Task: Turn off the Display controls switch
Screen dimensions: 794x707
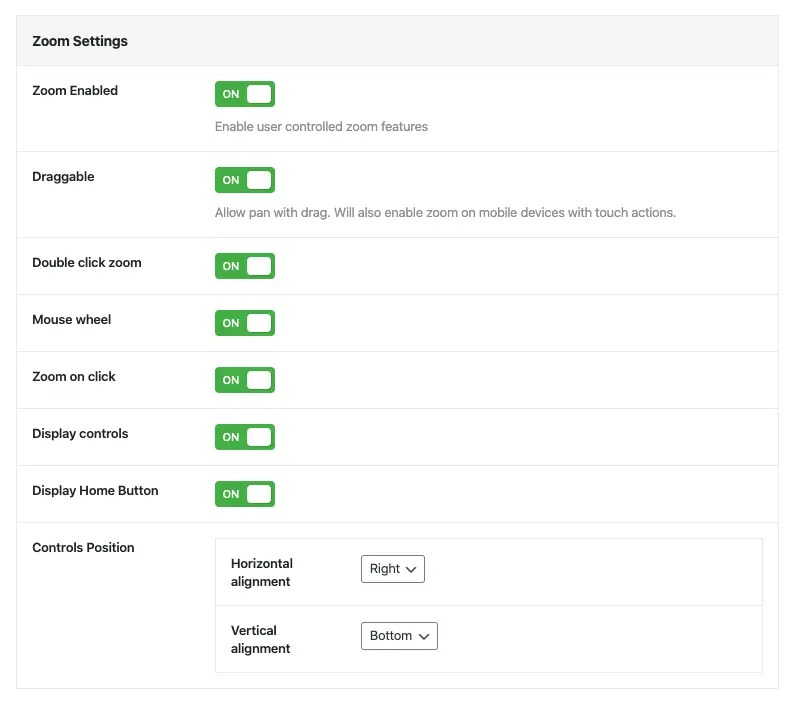Action: tap(245, 437)
